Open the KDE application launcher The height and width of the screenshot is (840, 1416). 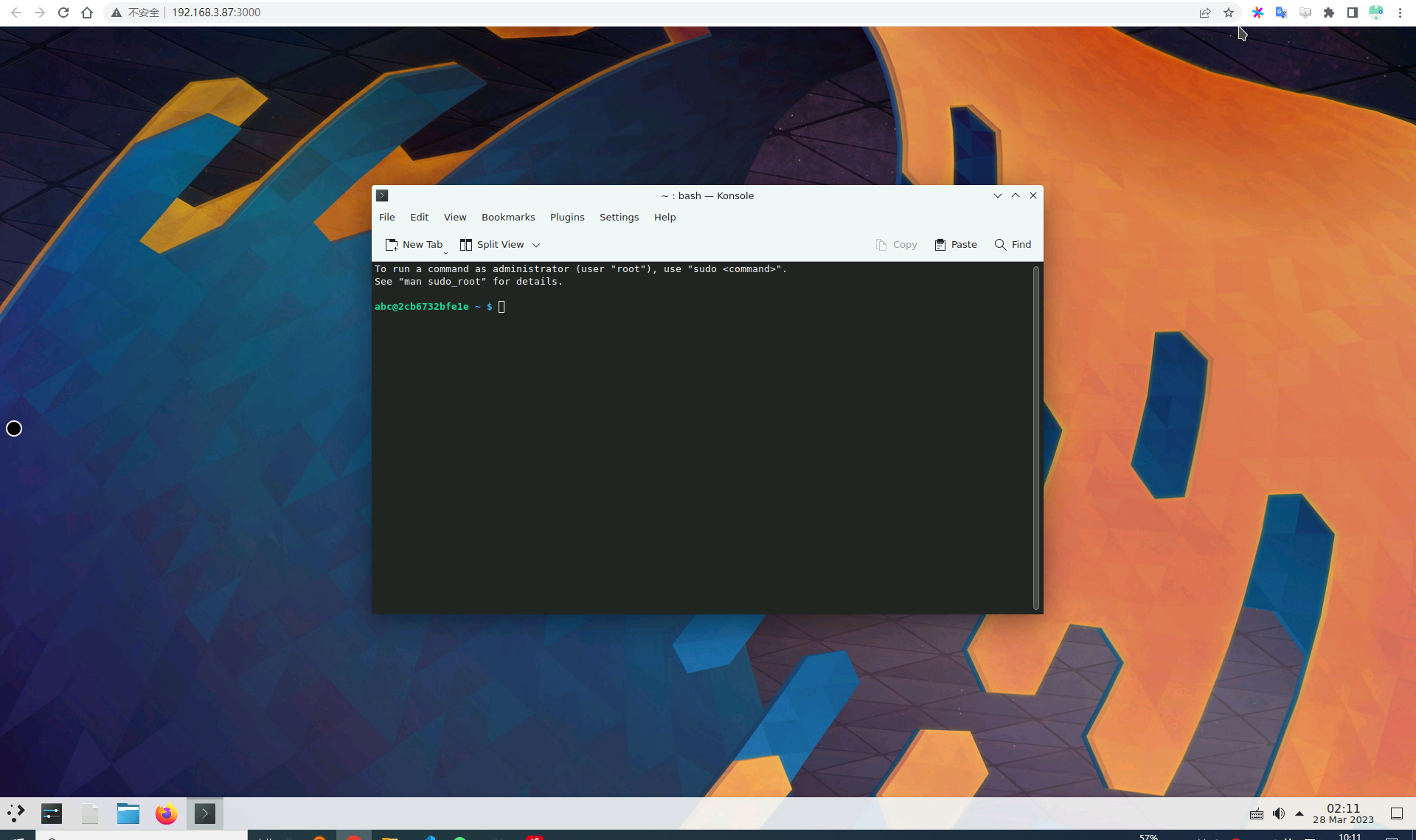(x=16, y=813)
